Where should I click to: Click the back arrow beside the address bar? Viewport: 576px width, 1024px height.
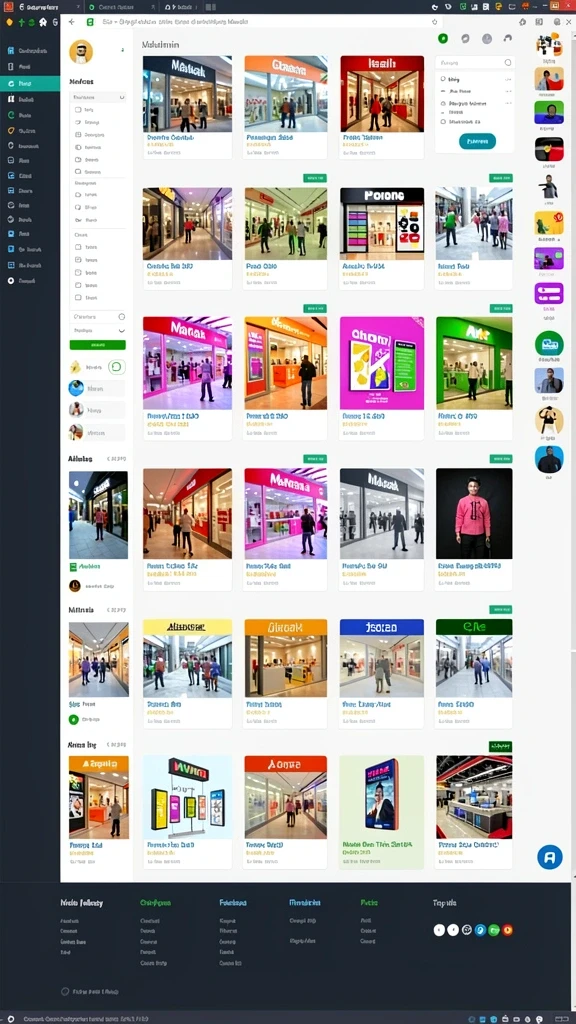click(71, 22)
